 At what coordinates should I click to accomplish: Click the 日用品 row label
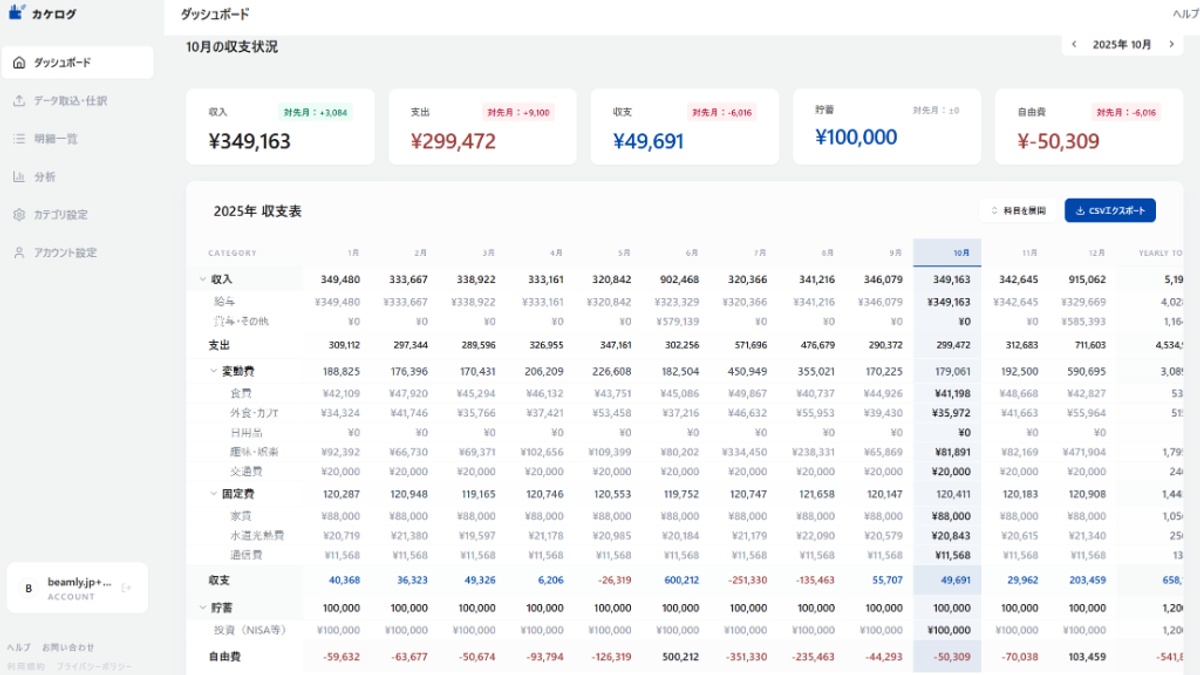click(x=246, y=433)
